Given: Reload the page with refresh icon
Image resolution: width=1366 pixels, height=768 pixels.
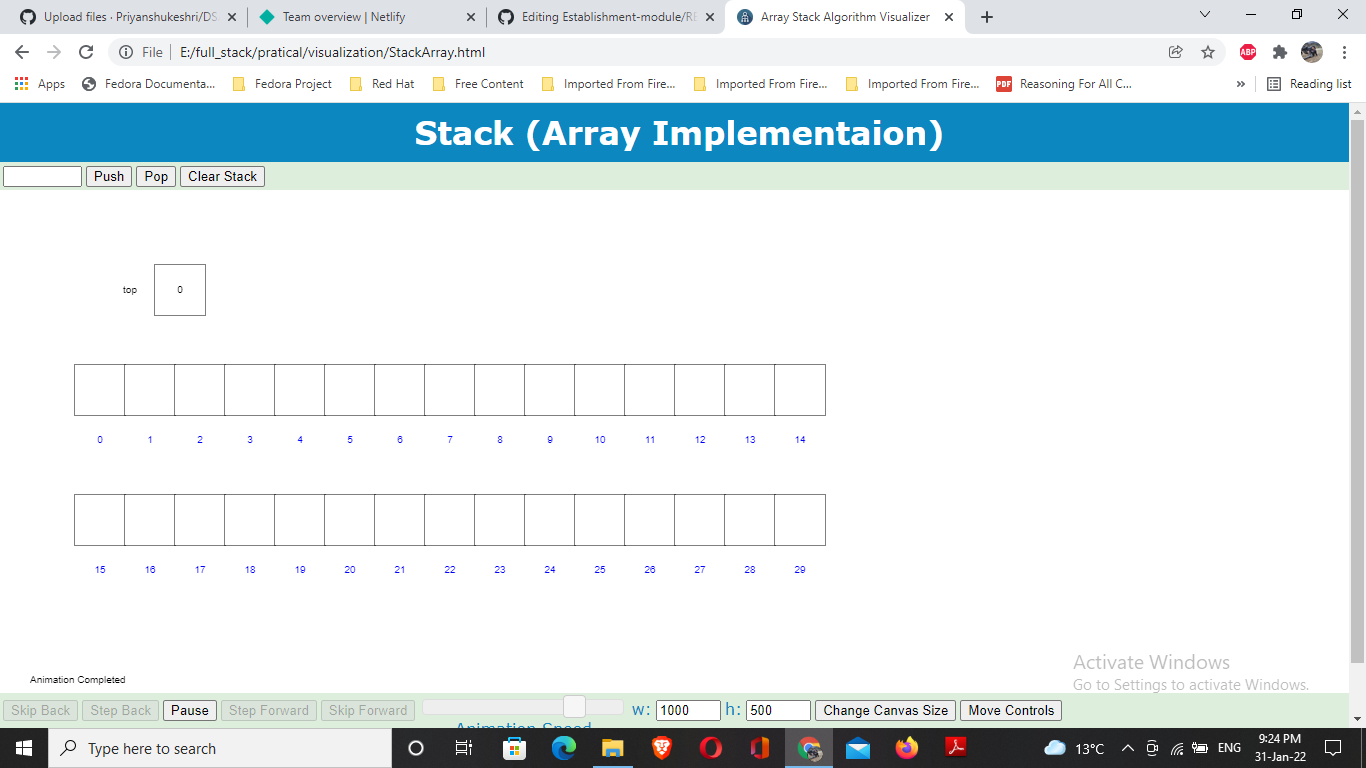Looking at the screenshot, I should tap(86, 52).
